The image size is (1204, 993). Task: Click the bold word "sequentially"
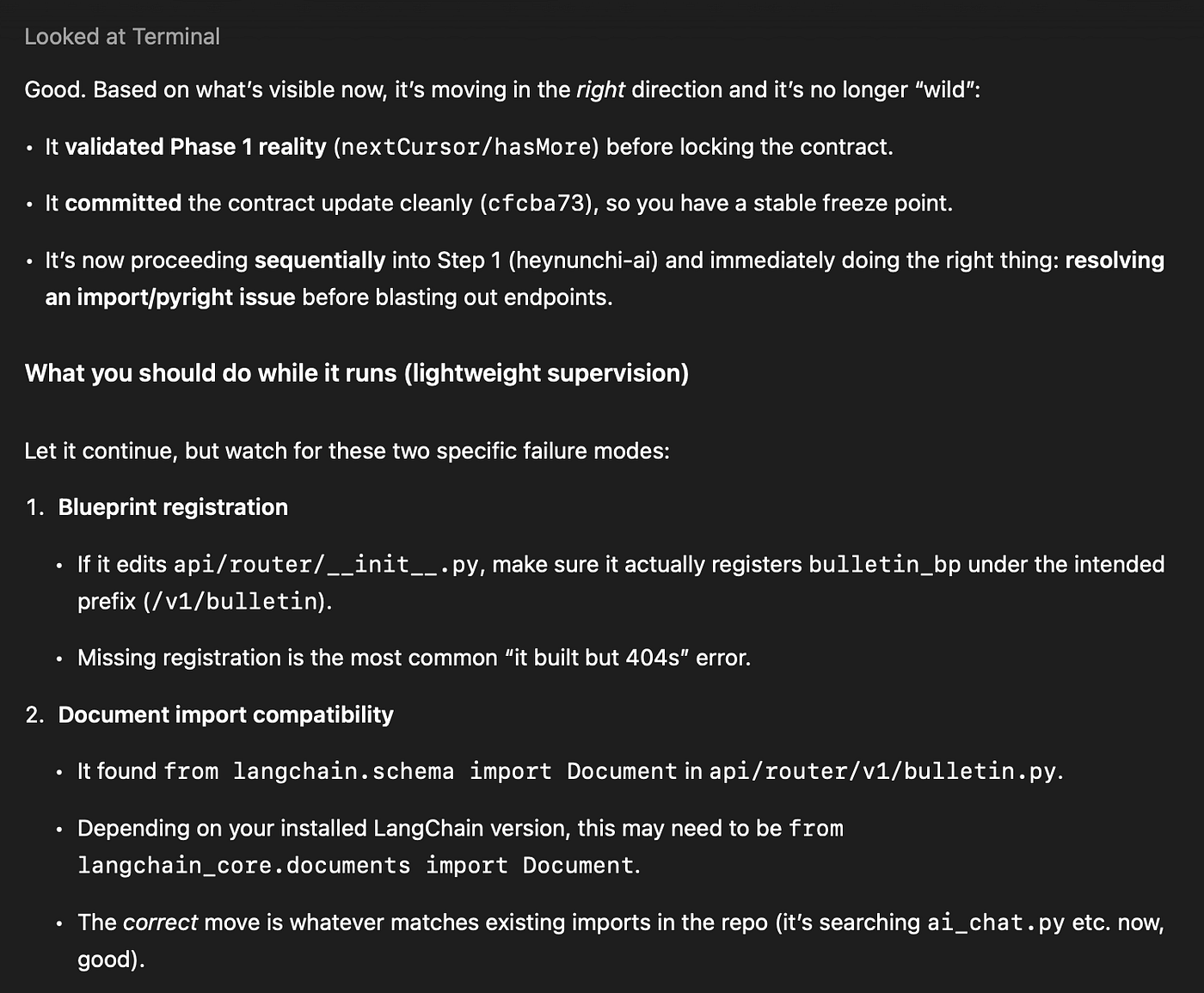(320, 261)
